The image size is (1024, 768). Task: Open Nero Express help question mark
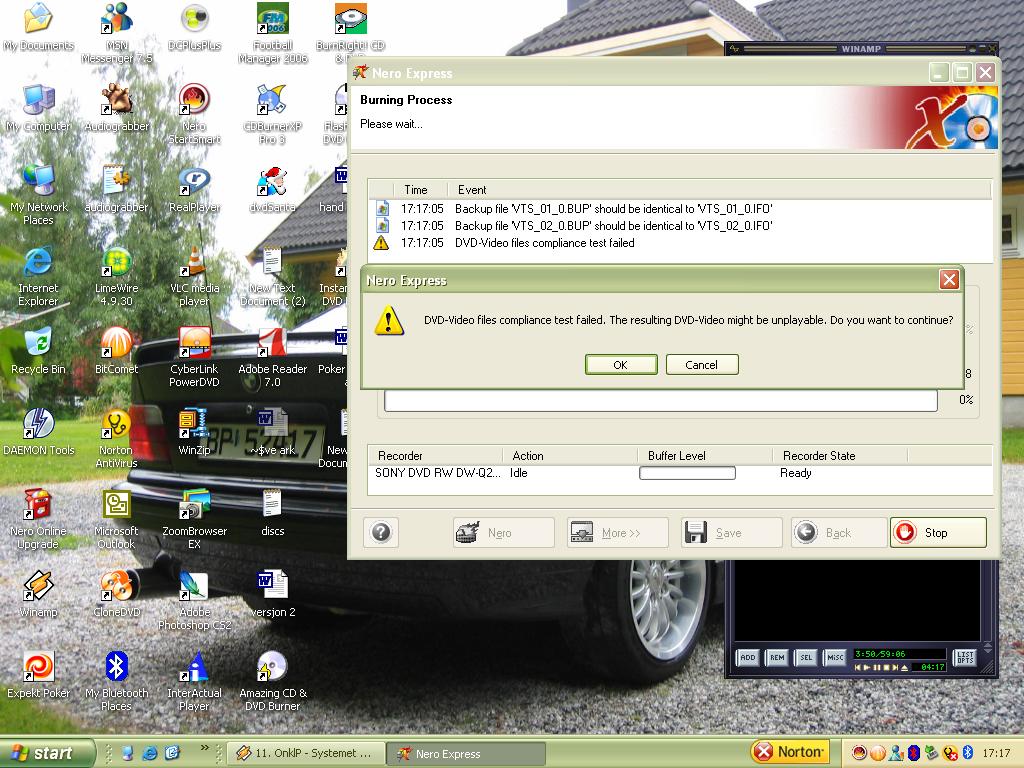[381, 532]
